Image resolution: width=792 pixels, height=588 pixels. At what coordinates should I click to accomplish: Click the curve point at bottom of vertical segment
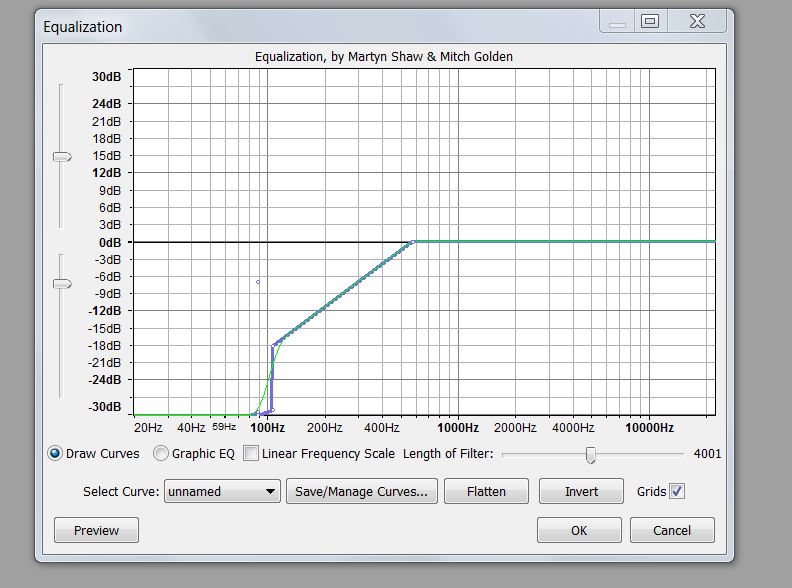[x=273, y=410]
